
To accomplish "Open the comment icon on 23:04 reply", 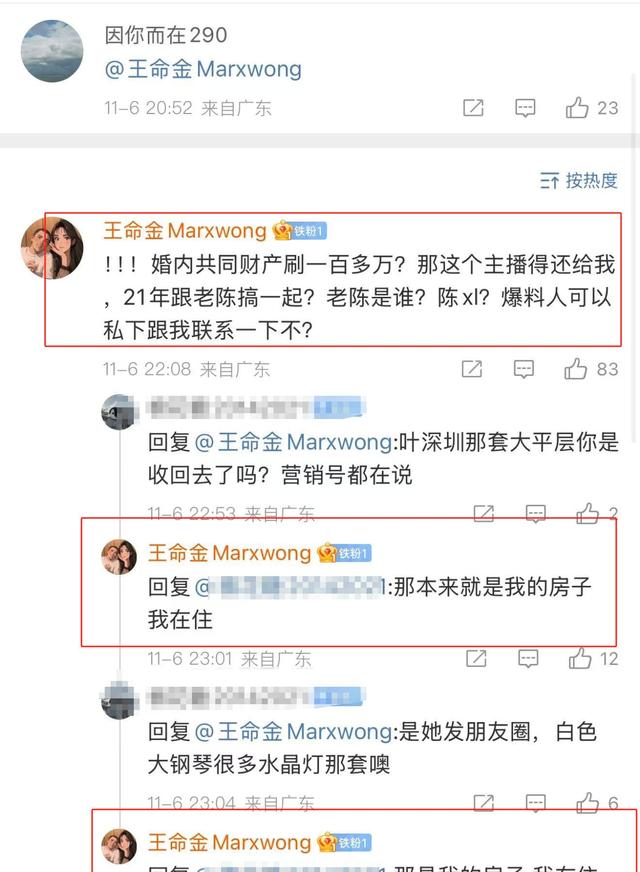I will pos(535,803).
